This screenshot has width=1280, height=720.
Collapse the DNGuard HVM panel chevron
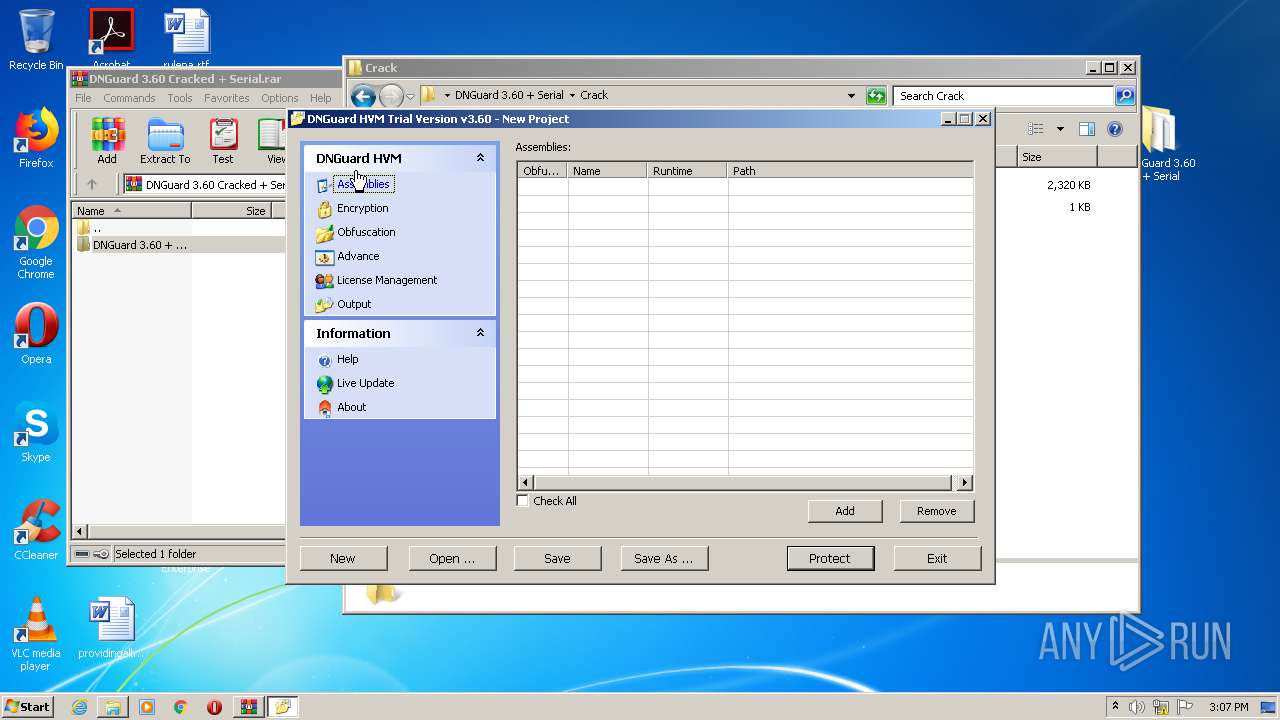480,158
